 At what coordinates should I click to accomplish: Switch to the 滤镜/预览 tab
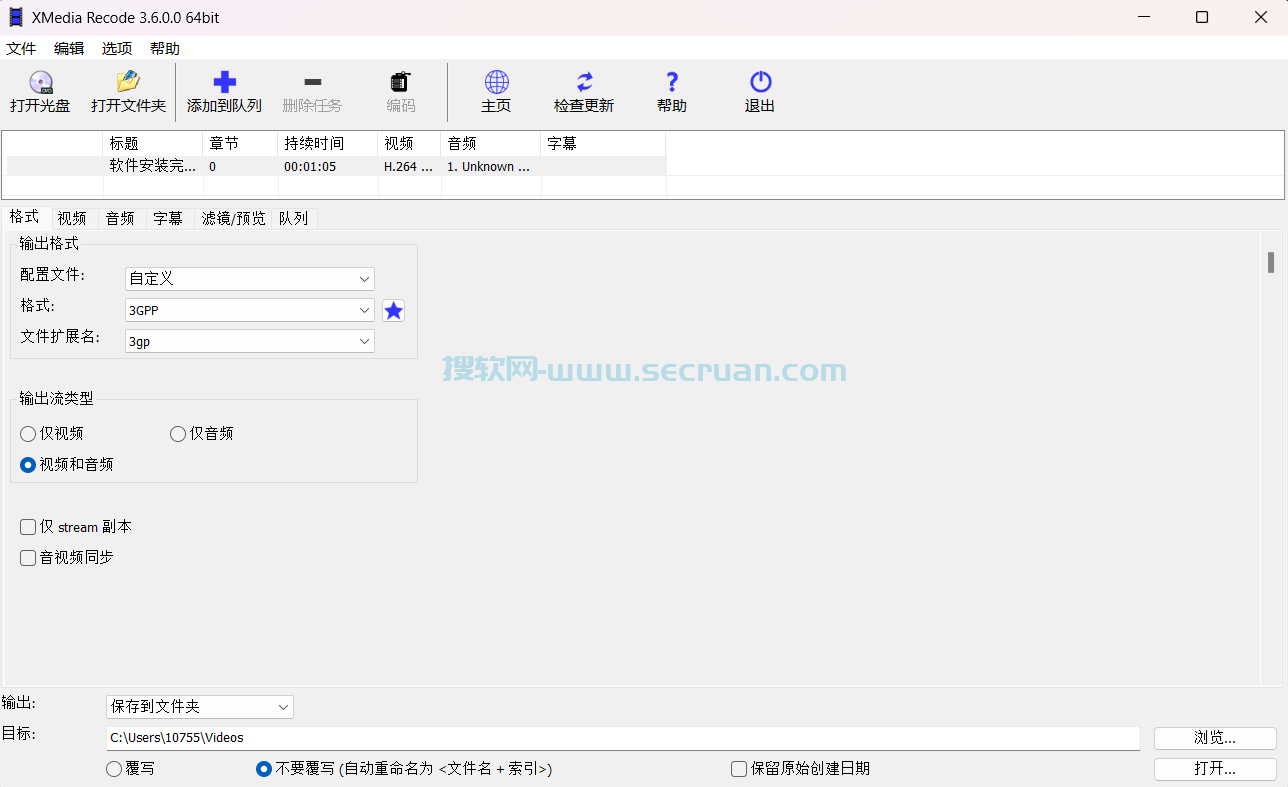(234, 218)
